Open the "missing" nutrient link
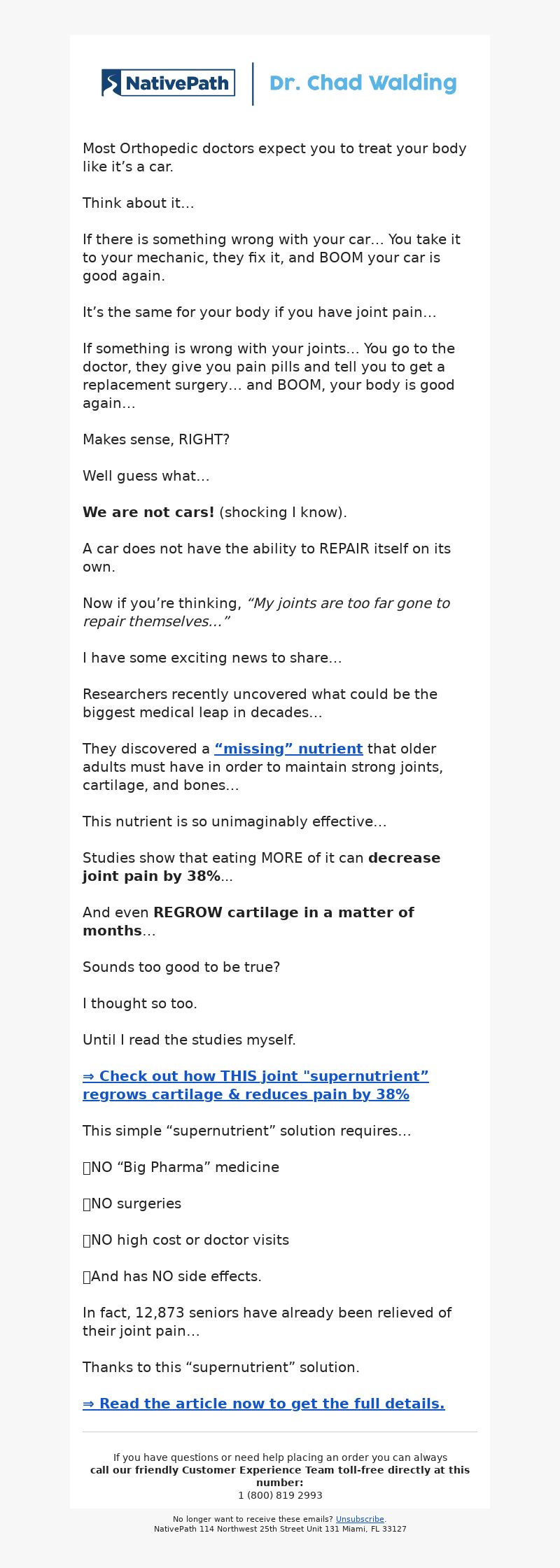The image size is (560, 1568). tap(288, 749)
